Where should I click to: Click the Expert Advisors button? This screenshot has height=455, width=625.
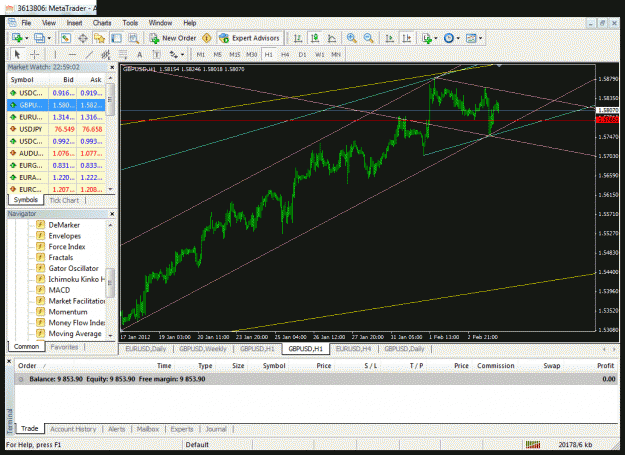(250, 38)
